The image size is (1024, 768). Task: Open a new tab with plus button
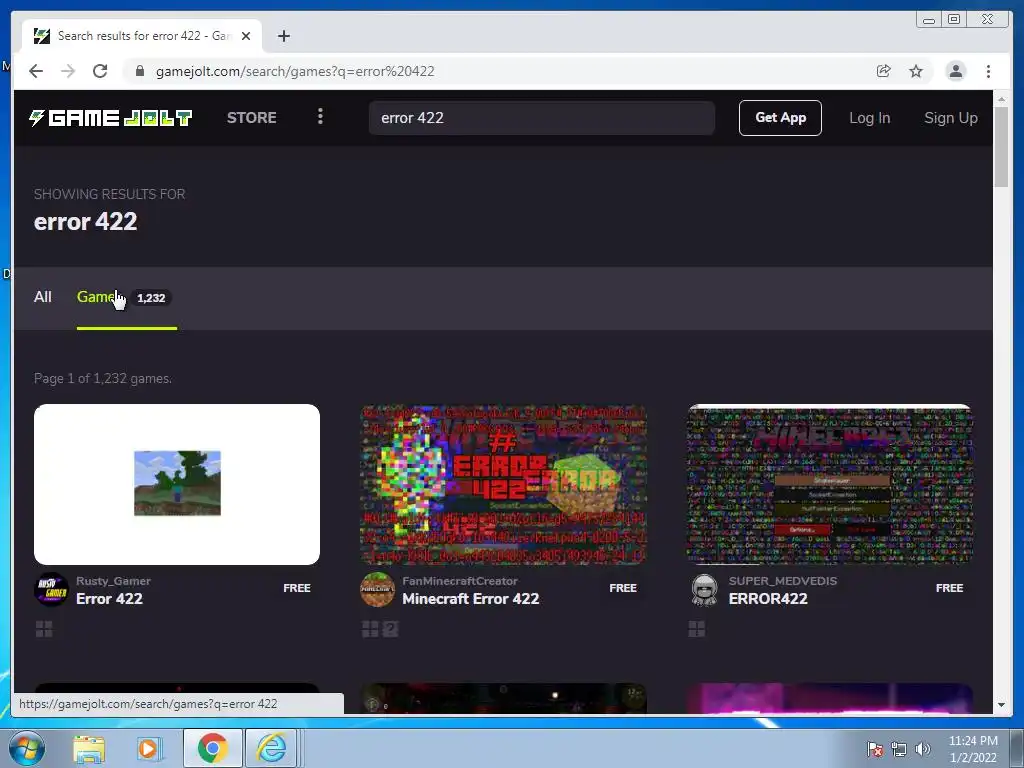pyautogui.click(x=283, y=36)
